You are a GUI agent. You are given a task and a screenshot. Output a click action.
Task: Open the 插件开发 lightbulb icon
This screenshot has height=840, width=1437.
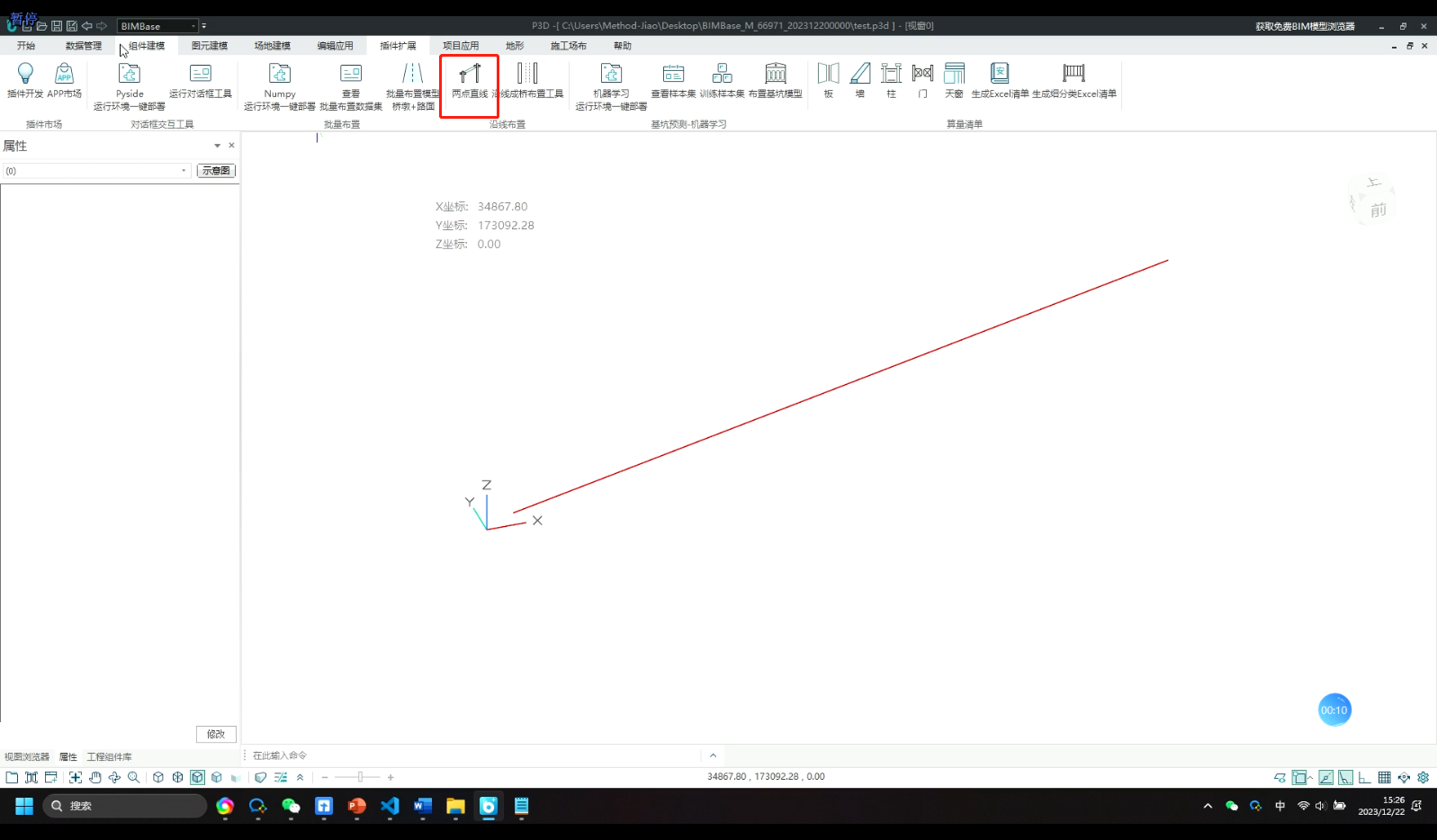click(25, 79)
